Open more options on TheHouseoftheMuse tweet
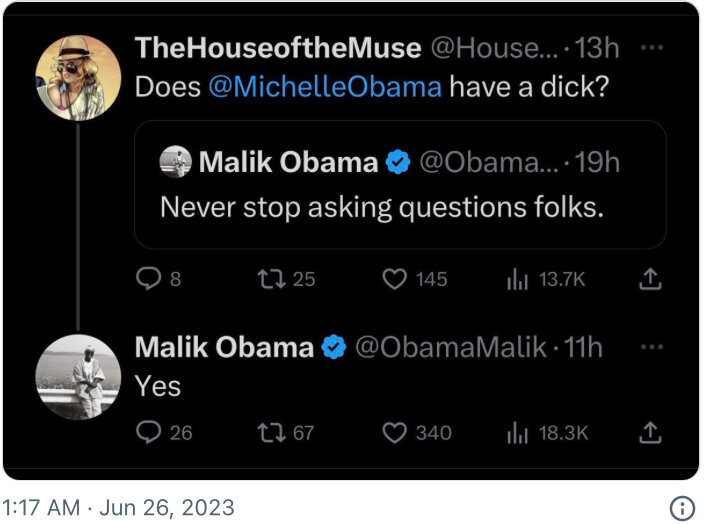 [651, 47]
